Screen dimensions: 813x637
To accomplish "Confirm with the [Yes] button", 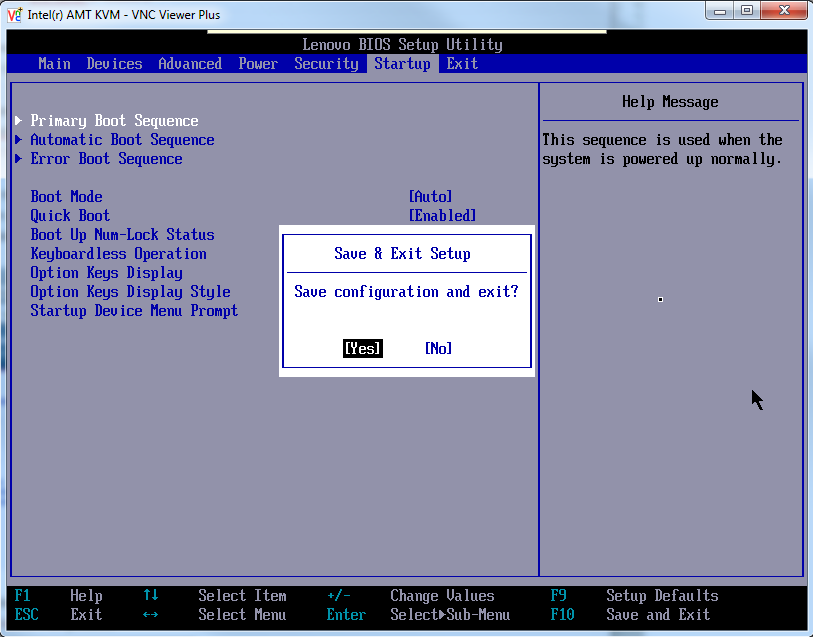I will pyautogui.click(x=362, y=348).
